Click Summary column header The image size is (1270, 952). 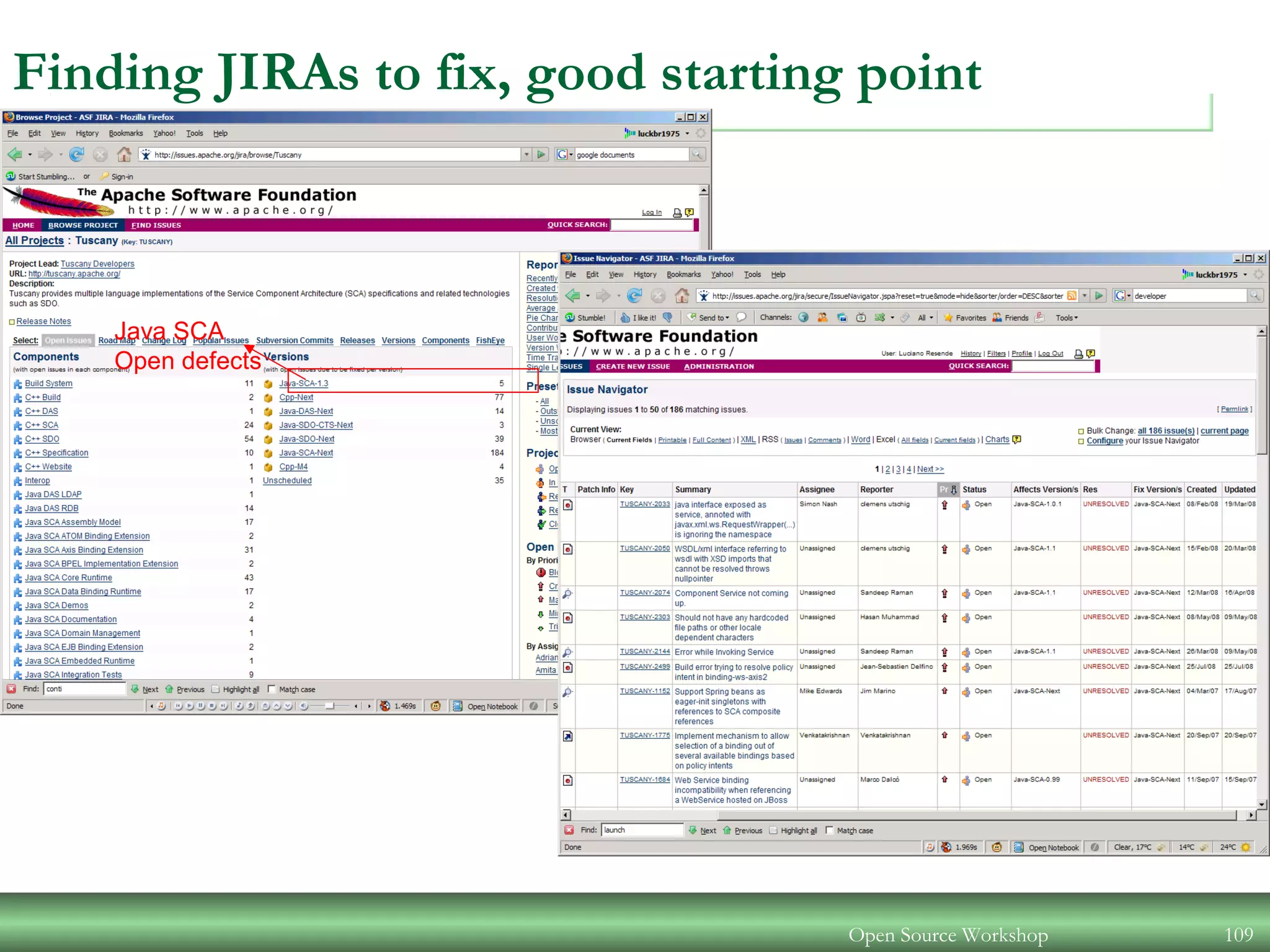[693, 490]
